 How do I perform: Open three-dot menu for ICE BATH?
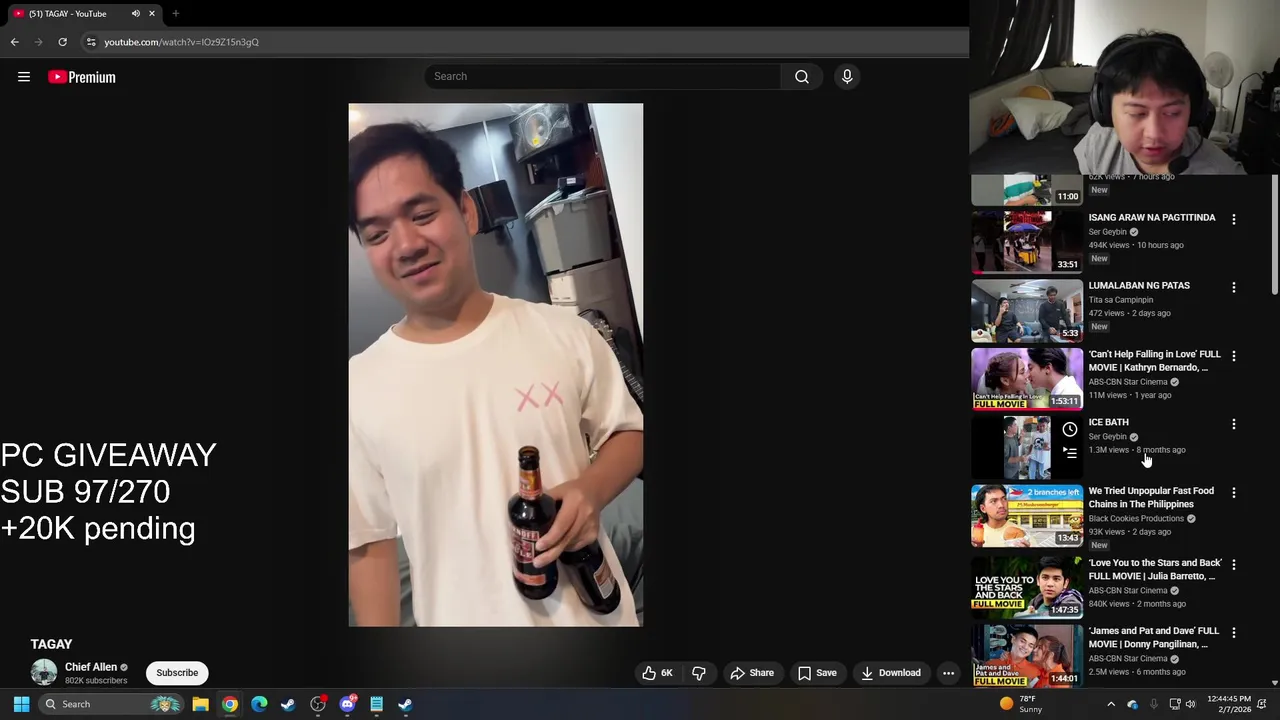pos(1233,424)
